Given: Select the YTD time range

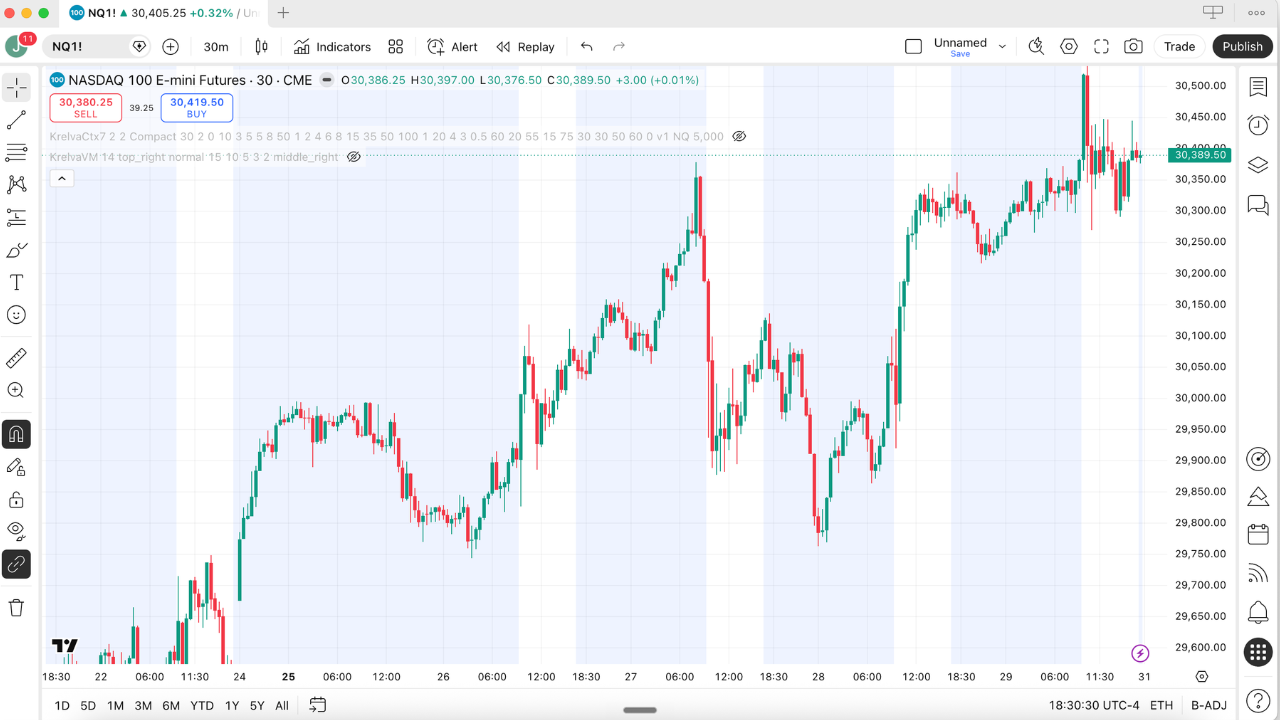Looking at the screenshot, I should (x=202, y=705).
